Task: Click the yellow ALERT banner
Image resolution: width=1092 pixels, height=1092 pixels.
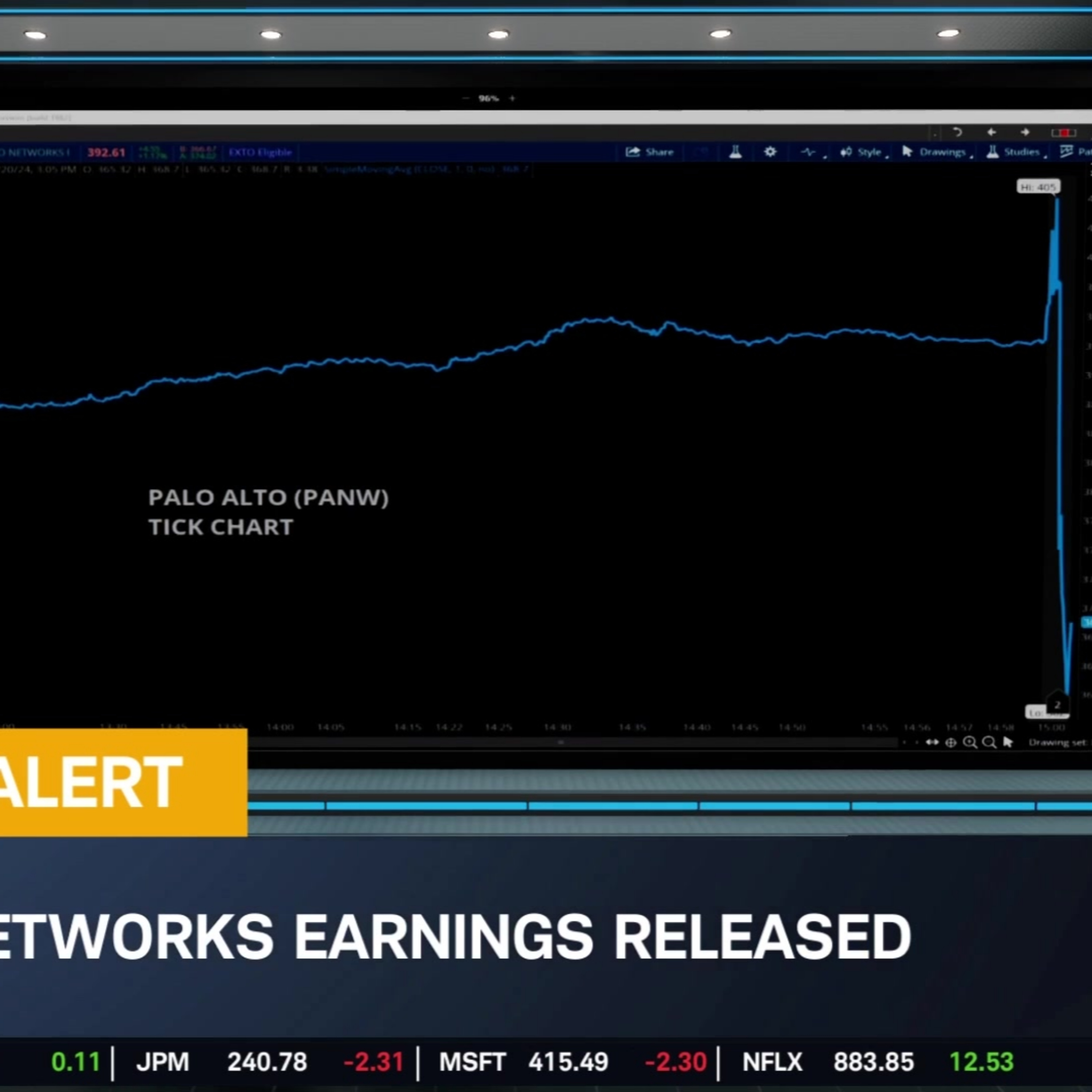Action: click(x=123, y=783)
